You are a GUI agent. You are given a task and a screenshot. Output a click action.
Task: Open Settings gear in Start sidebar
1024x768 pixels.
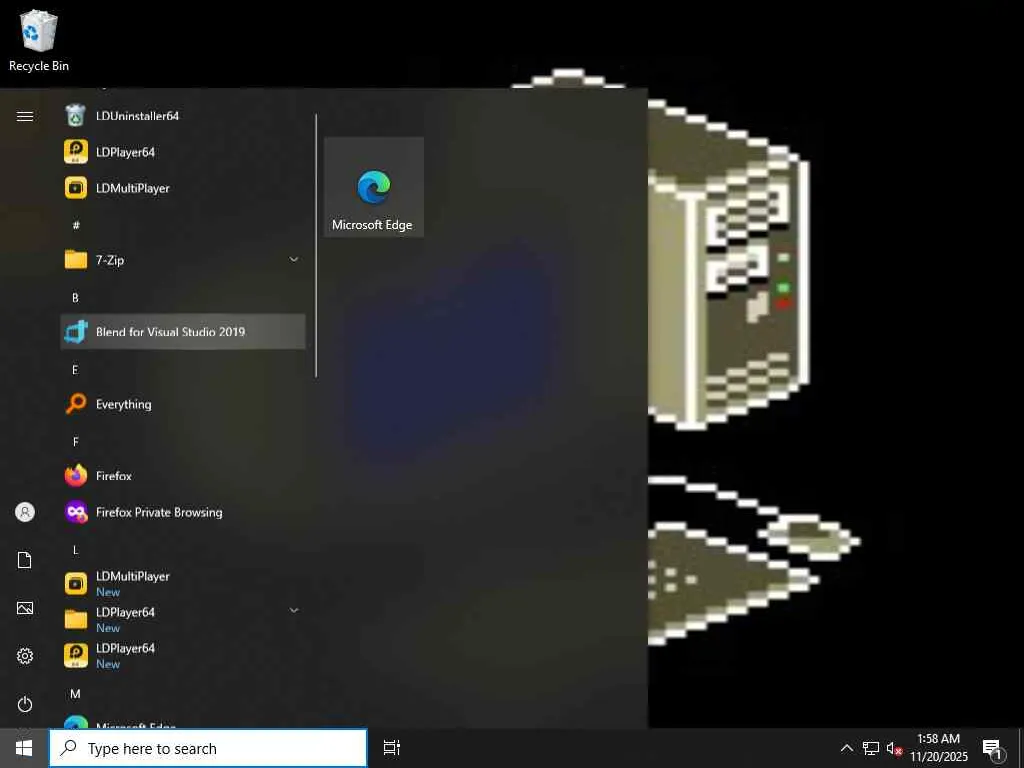click(x=25, y=656)
